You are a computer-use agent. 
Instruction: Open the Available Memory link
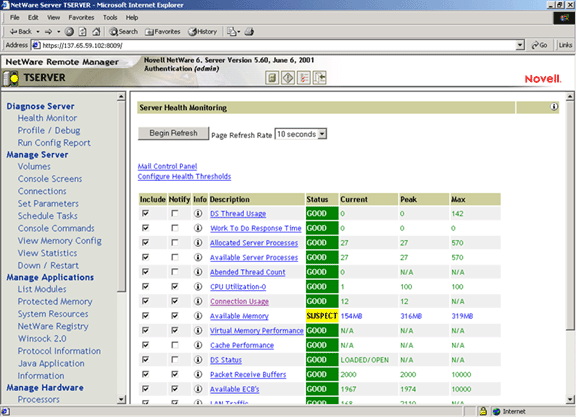(239, 316)
